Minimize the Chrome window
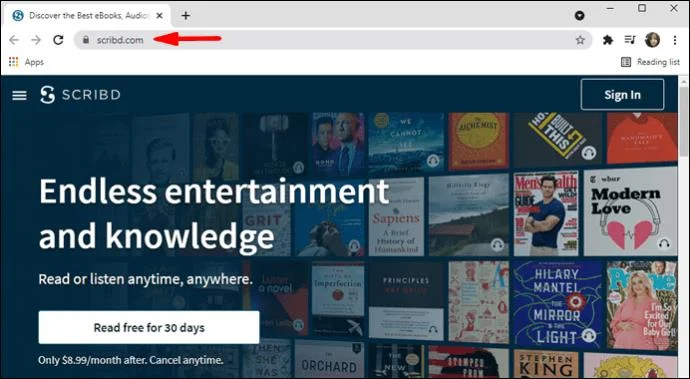690x379 pixels. coord(610,8)
